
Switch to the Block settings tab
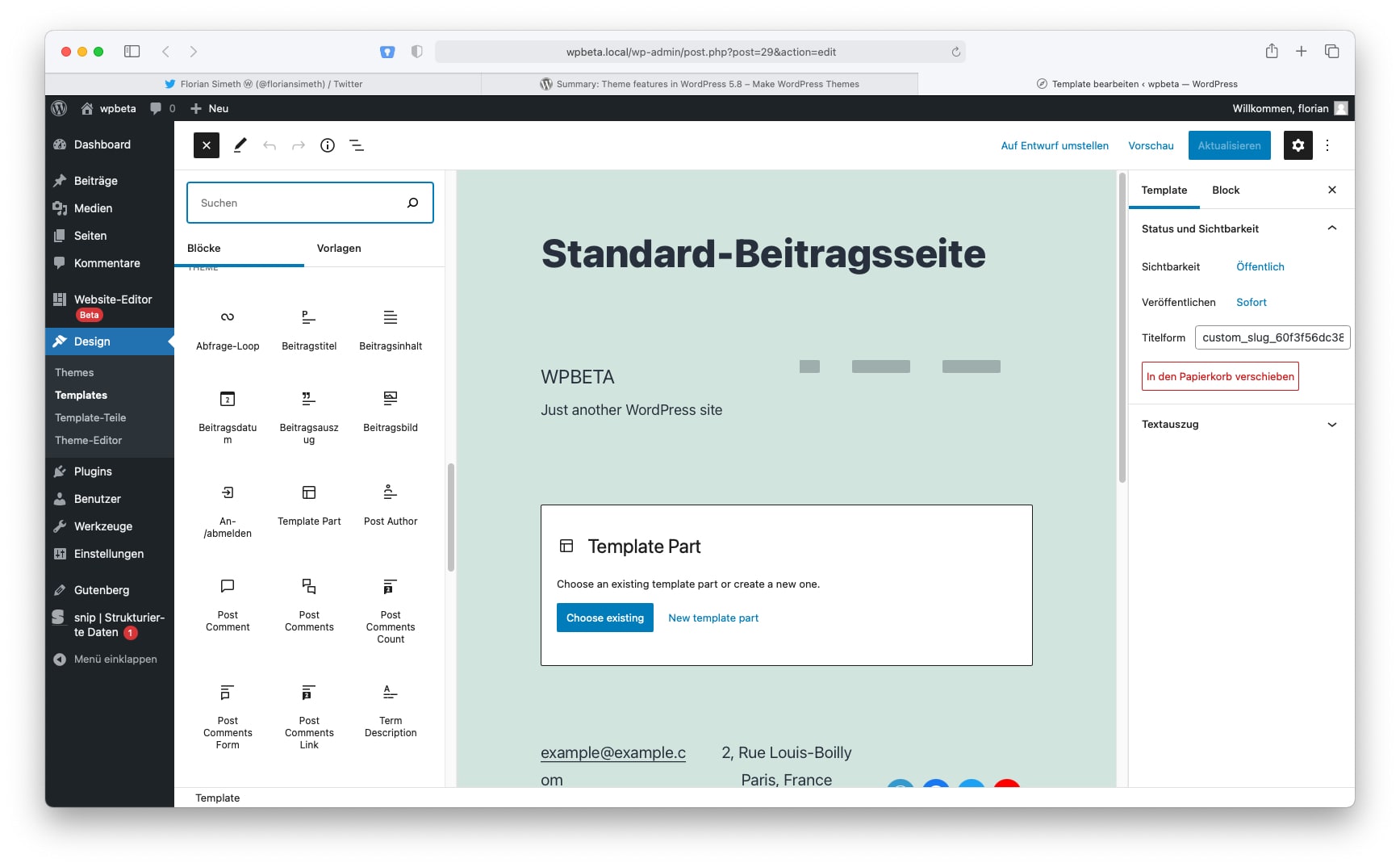pos(1225,191)
